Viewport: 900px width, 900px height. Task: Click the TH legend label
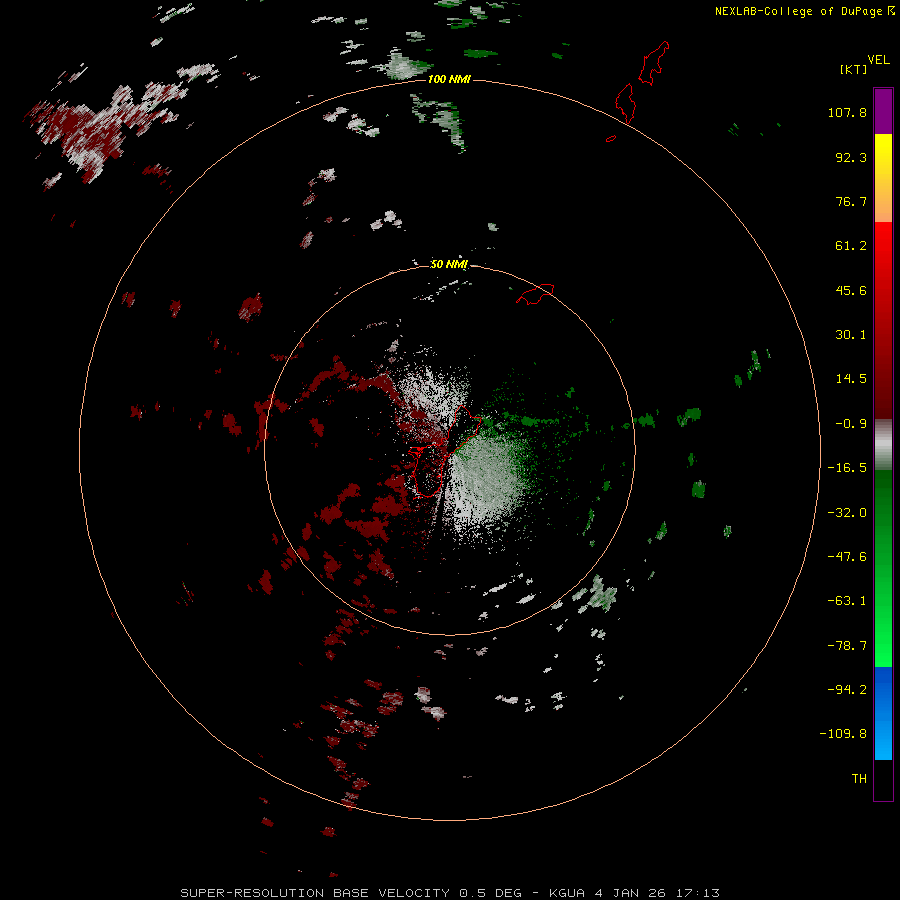[859, 779]
